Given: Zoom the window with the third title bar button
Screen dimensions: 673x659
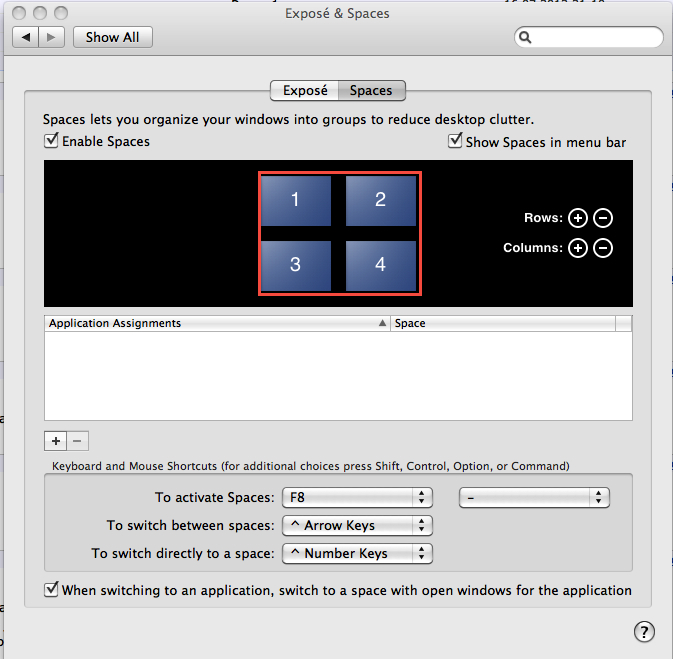Looking at the screenshot, I should click(61, 13).
